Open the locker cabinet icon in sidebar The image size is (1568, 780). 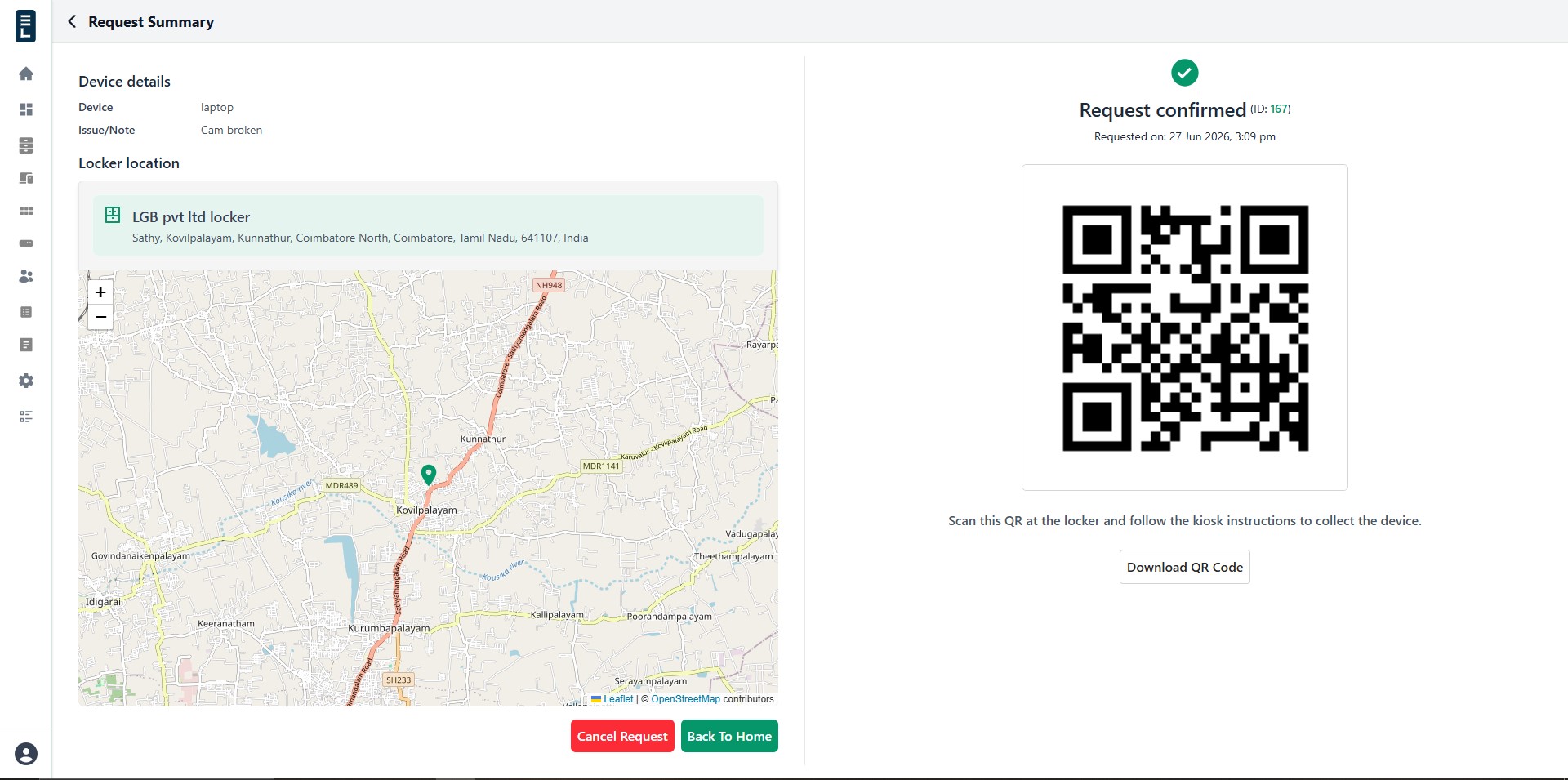pos(26,145)
